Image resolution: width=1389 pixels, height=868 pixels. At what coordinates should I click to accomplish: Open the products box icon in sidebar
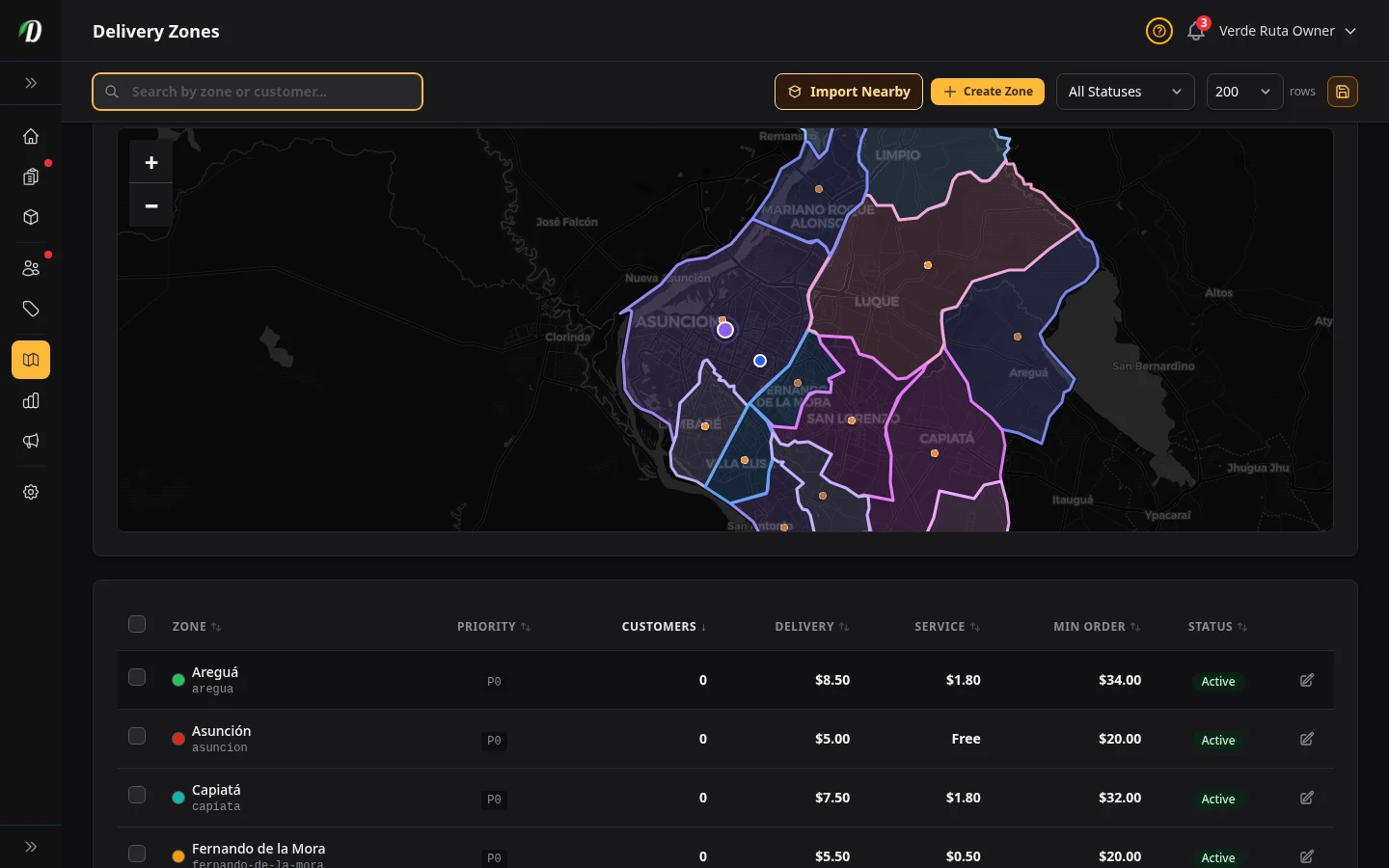(x=31, y=217)
